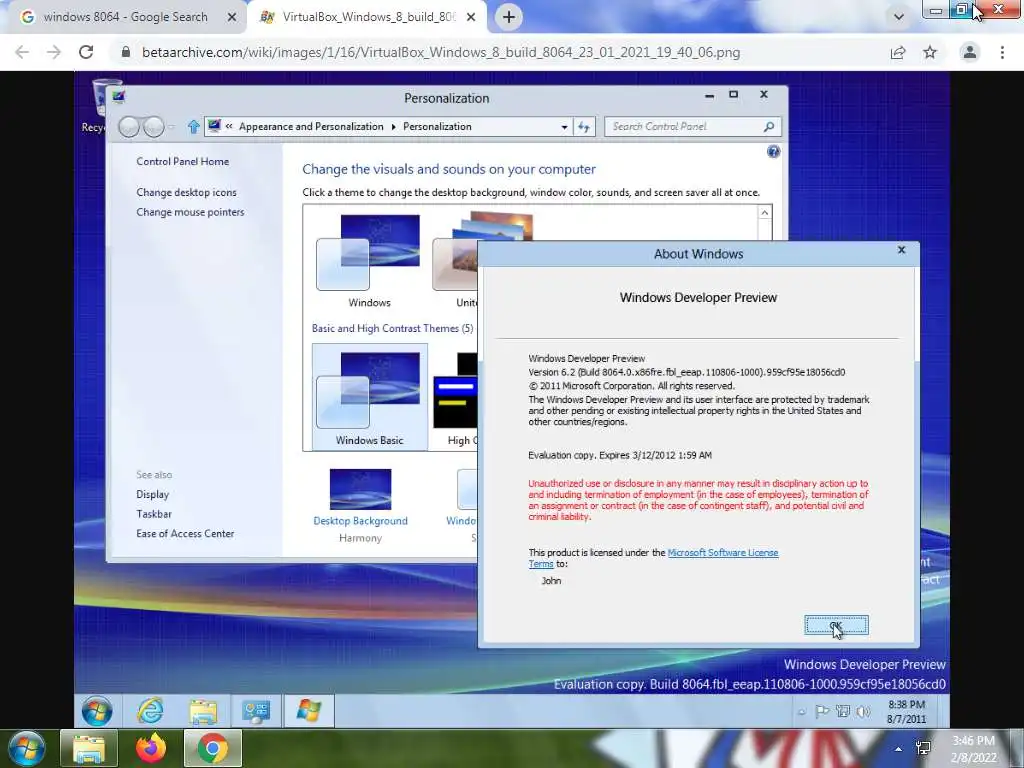Click the magnifier icon in Control Panel search
Image resolution: width=1024 pixels, height=768 pixels.
(x=769, y=127)
